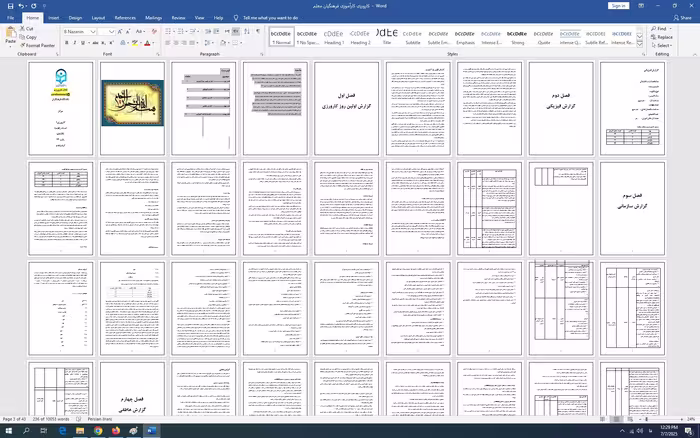Undo the last action

click(21, 6)
